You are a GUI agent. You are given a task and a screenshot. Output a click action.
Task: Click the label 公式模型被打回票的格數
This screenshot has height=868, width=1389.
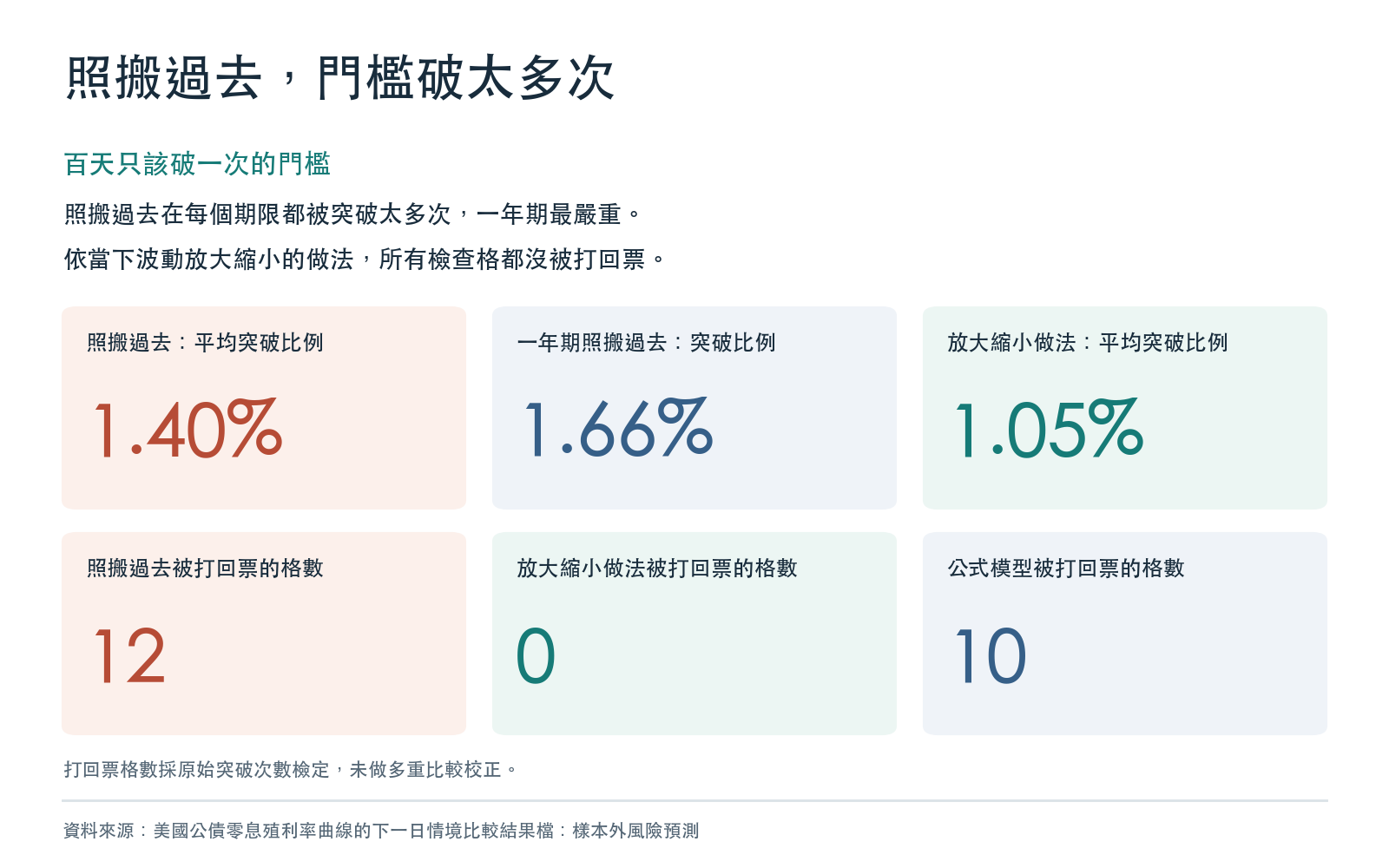click(1066, 569)
